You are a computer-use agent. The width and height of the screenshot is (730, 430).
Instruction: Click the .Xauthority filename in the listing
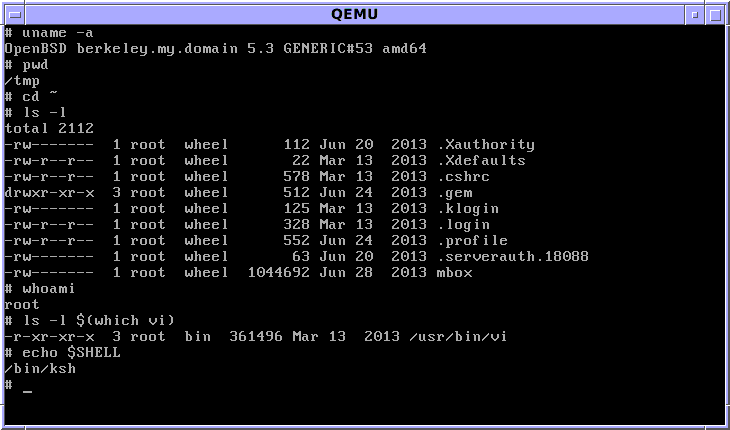click(x=486, y=144)
